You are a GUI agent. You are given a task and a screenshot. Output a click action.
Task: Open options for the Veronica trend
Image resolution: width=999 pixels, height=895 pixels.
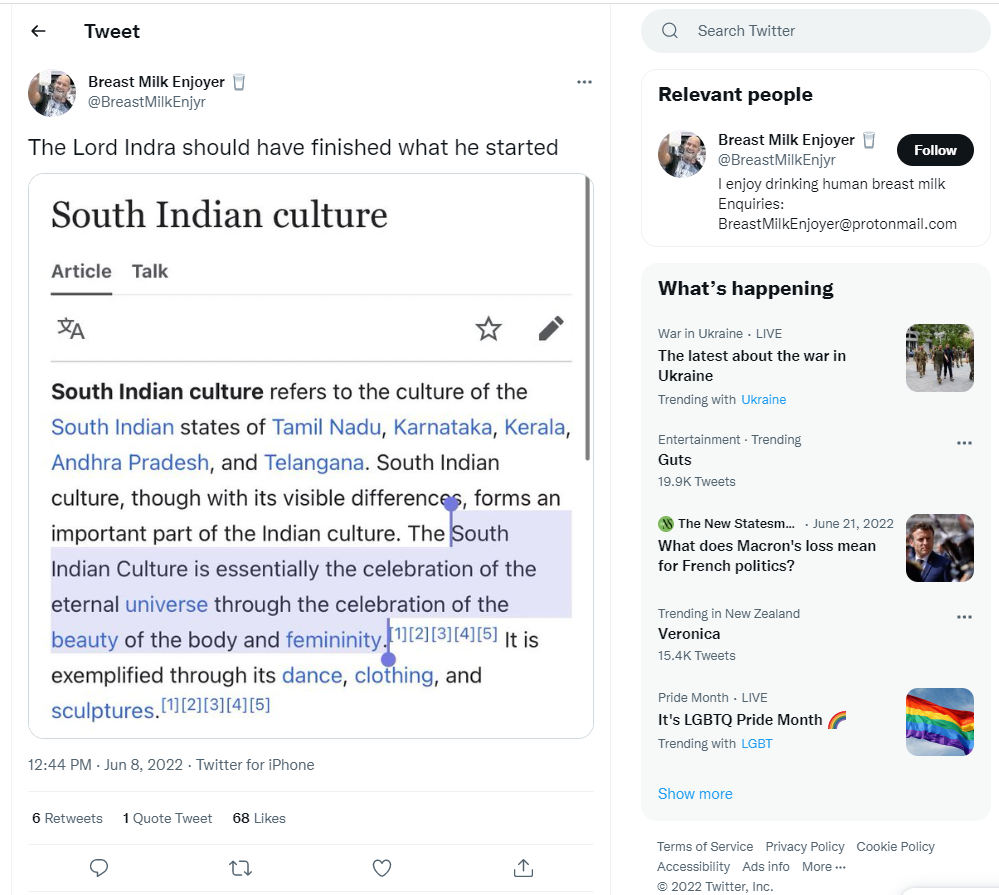[964, 617]
